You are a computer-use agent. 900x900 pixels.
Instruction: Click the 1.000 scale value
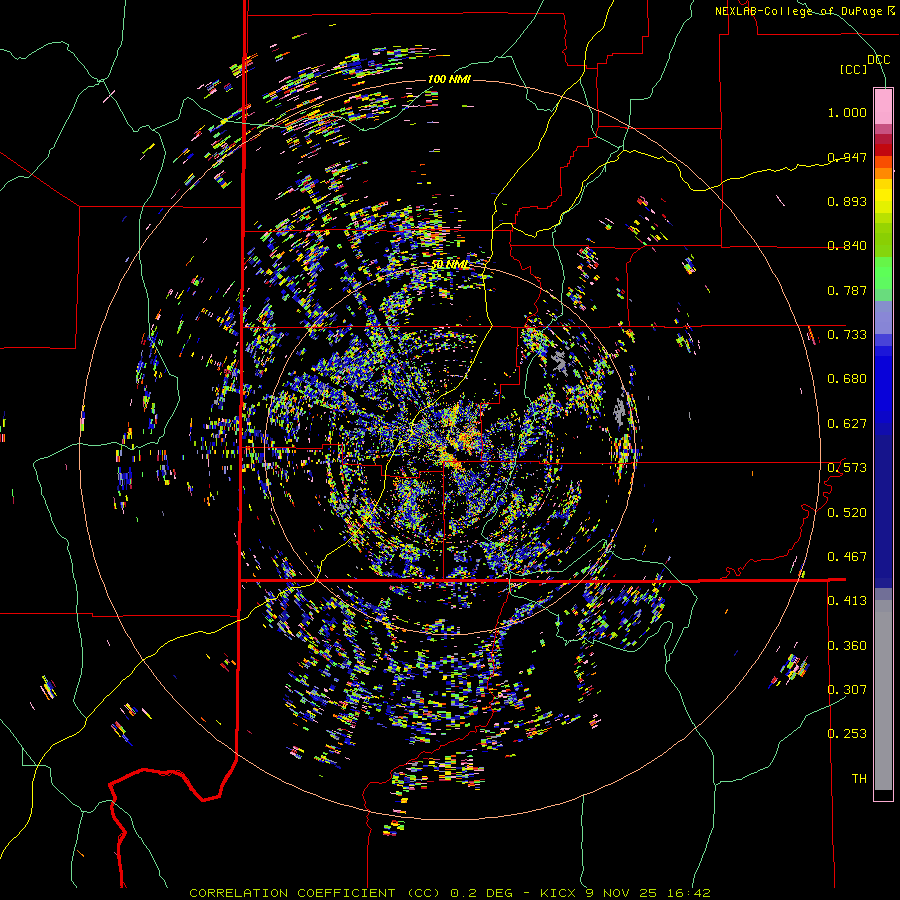pos(847,112)
